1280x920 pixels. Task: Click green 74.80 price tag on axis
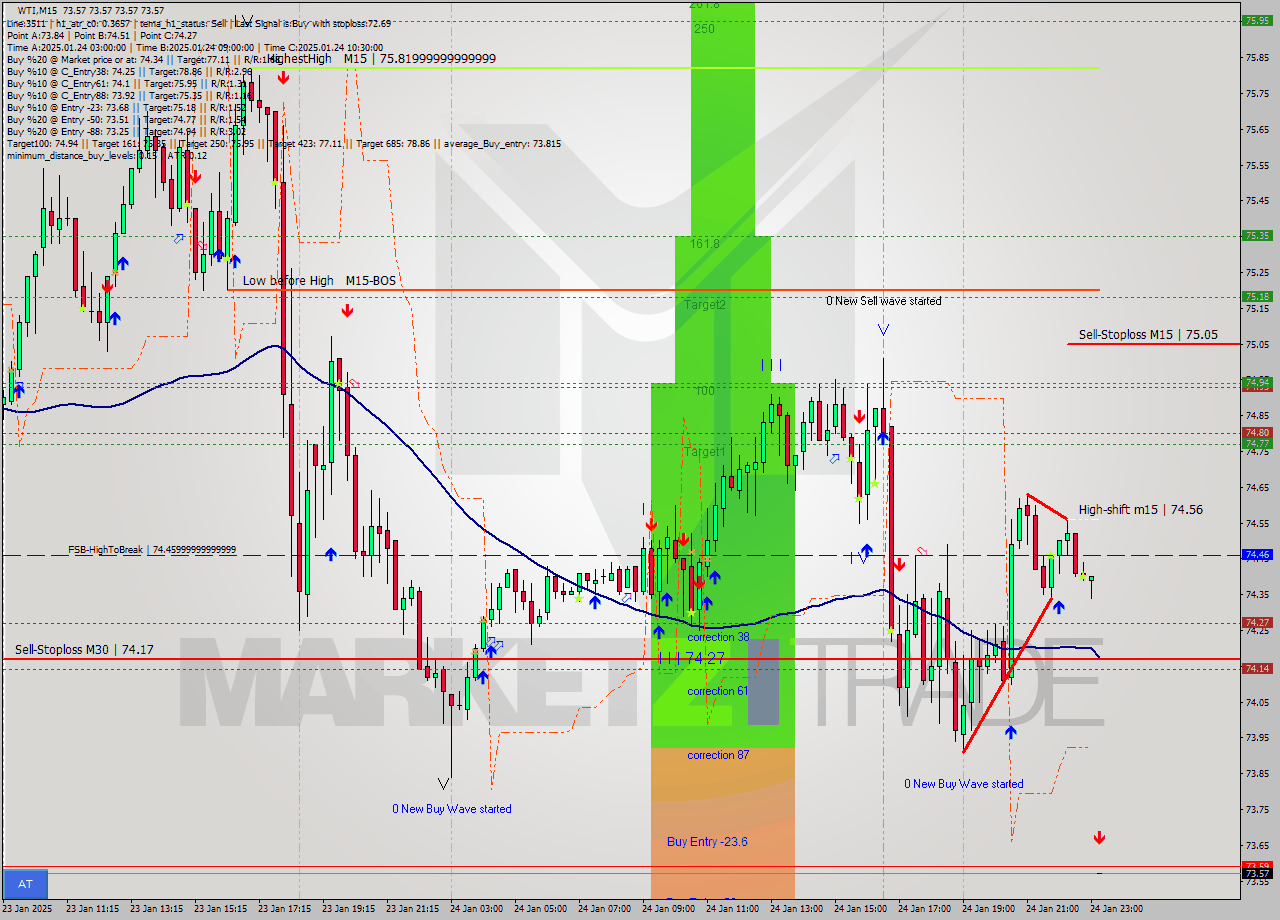coord(1257,433)
